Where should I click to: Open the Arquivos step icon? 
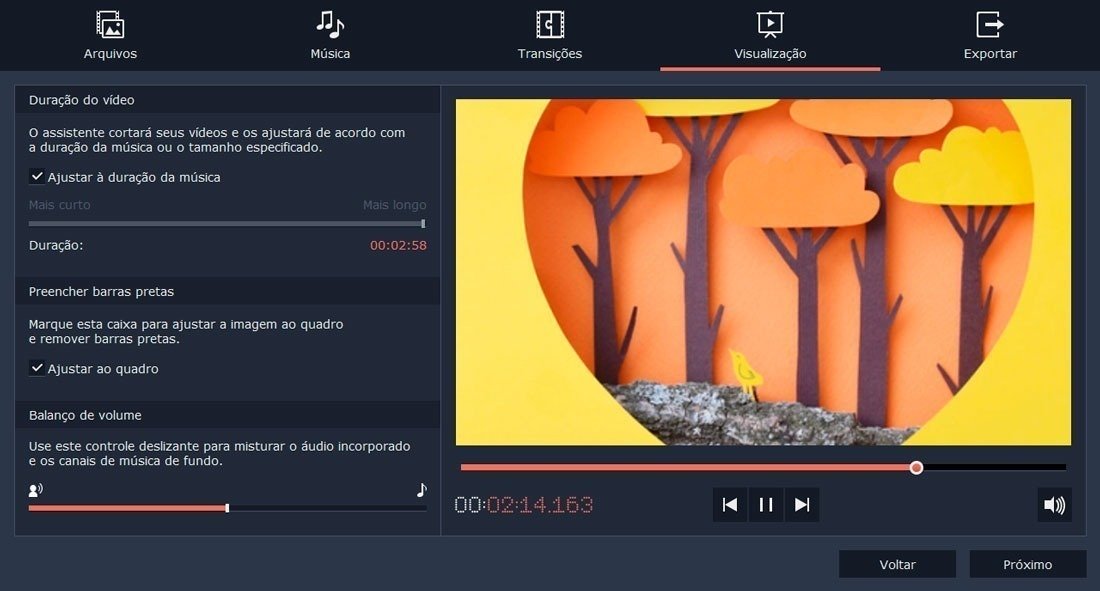click(110, 25)
